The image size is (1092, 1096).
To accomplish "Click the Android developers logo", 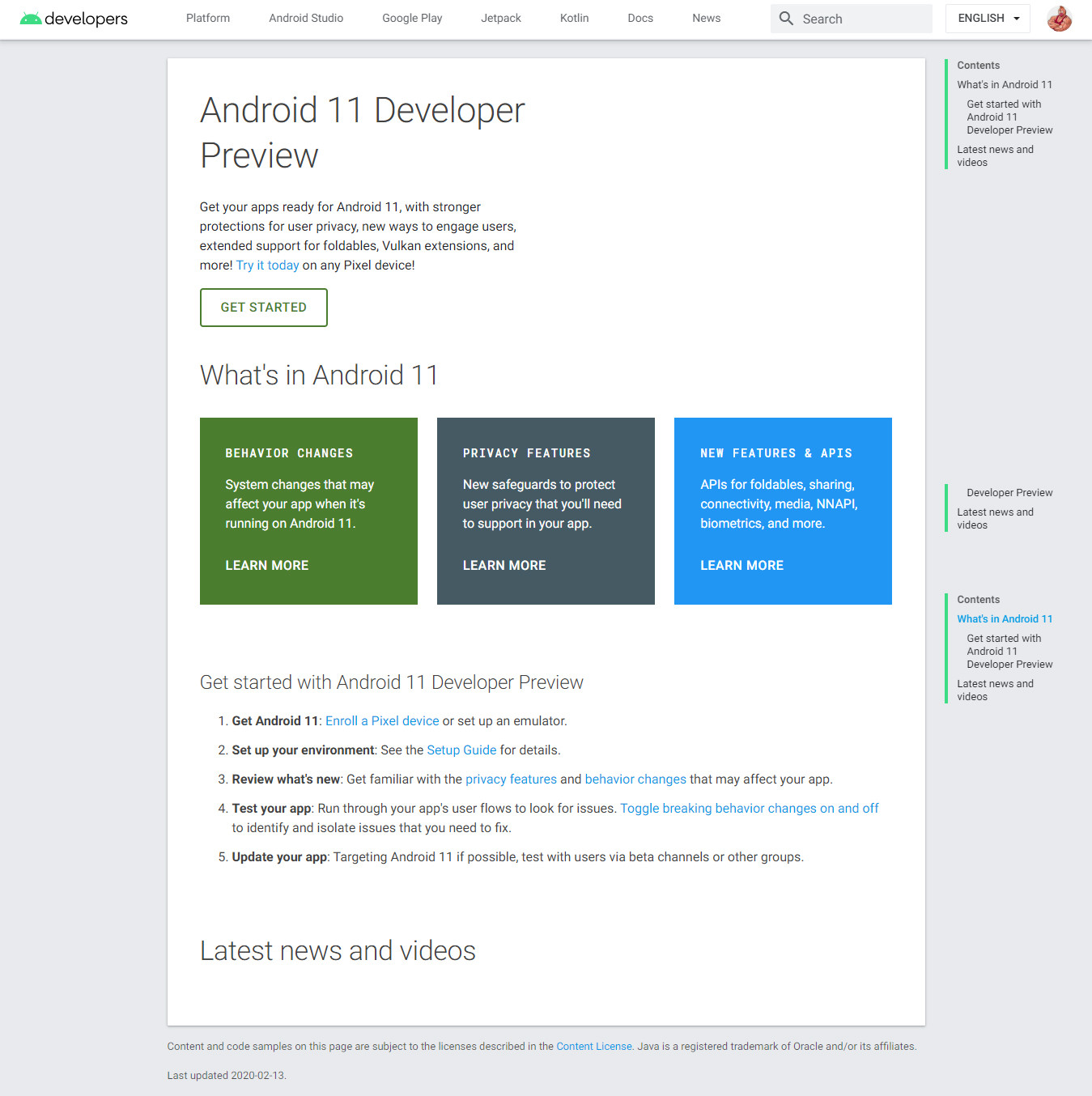I will click(74, 19).
